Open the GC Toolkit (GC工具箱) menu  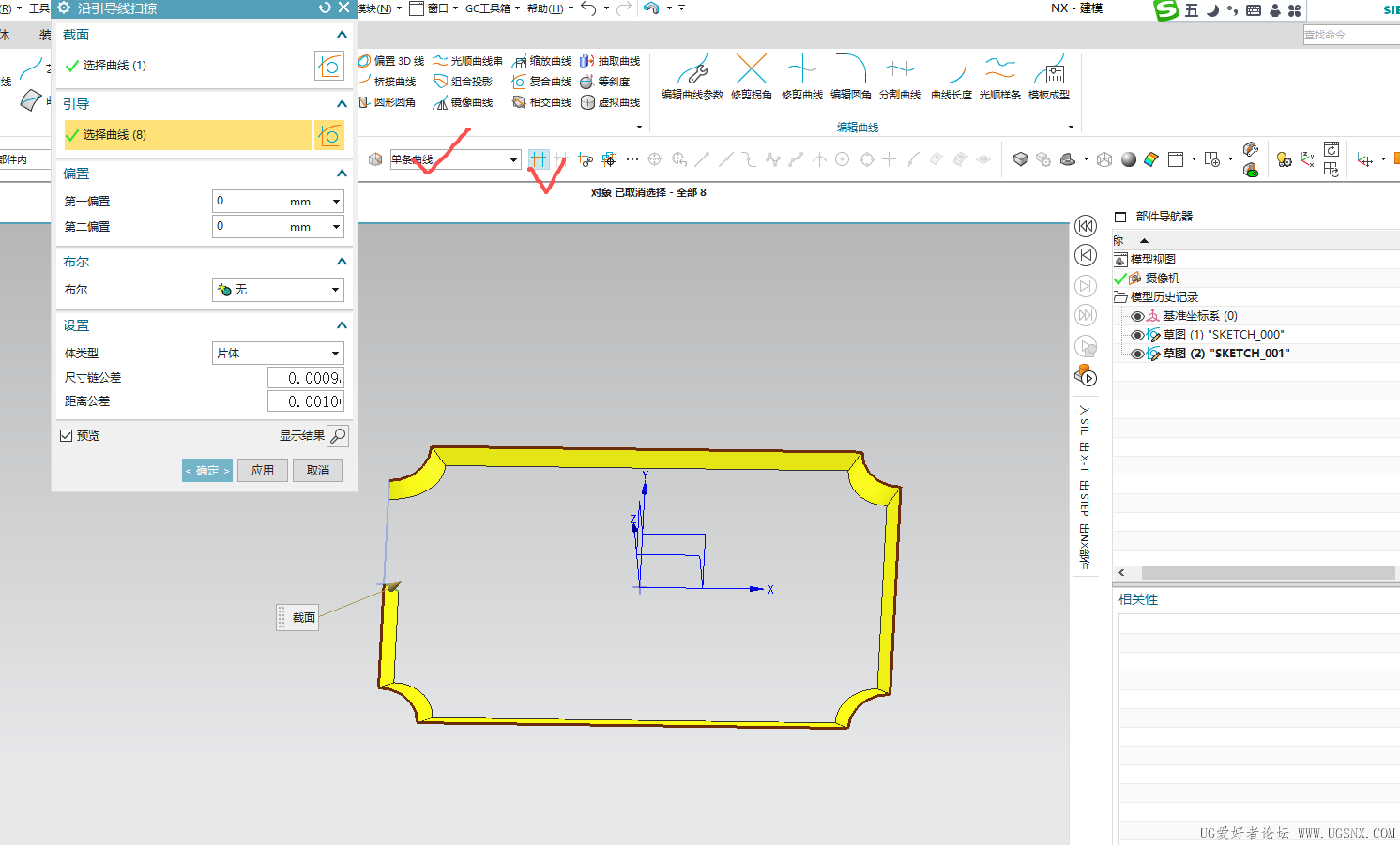click(x=492, y=8)
